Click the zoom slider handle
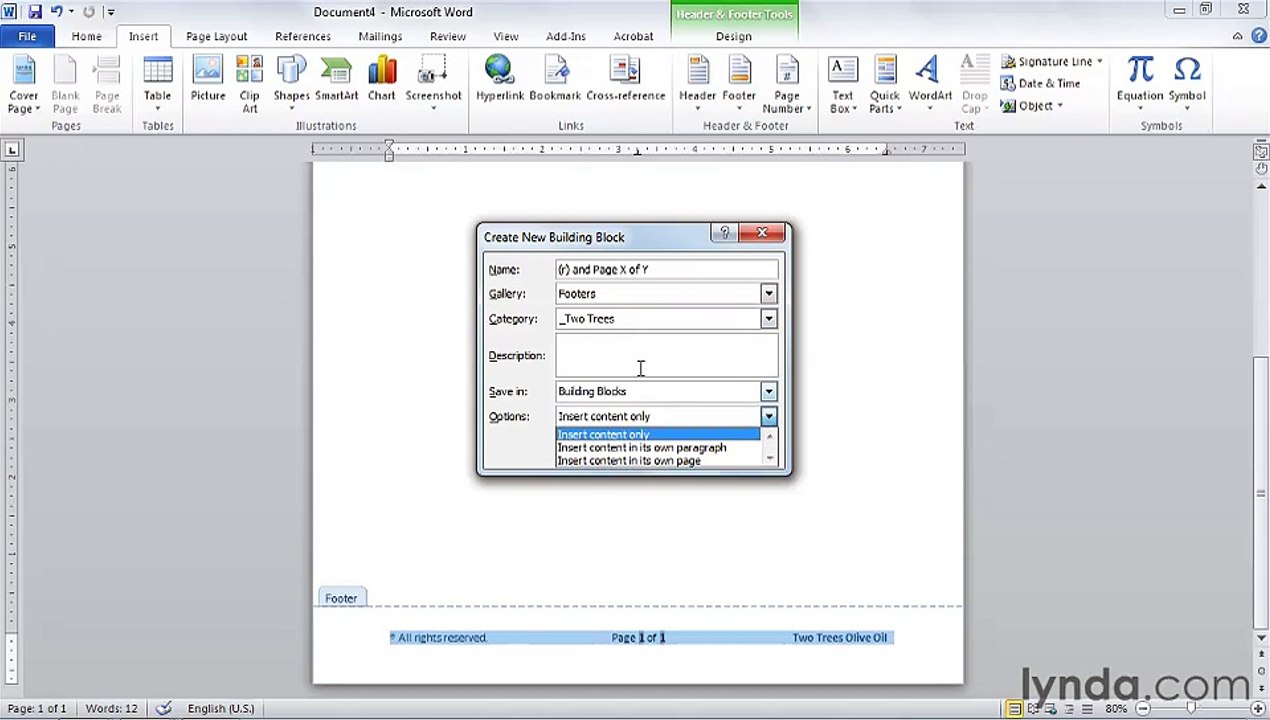The image size is (1270, 720). (x=1191, y=708)
